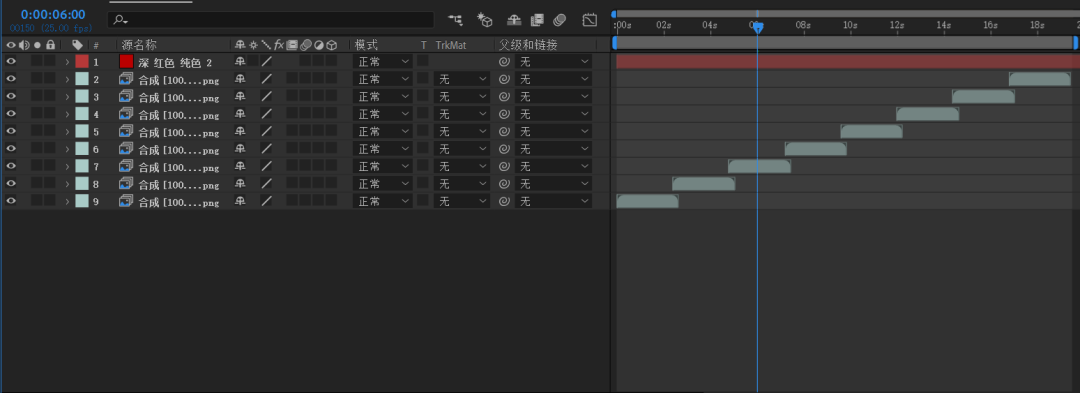
Task: Toggle the preserve transparency T box of layer 2
Action: click(x=422, y=79)
